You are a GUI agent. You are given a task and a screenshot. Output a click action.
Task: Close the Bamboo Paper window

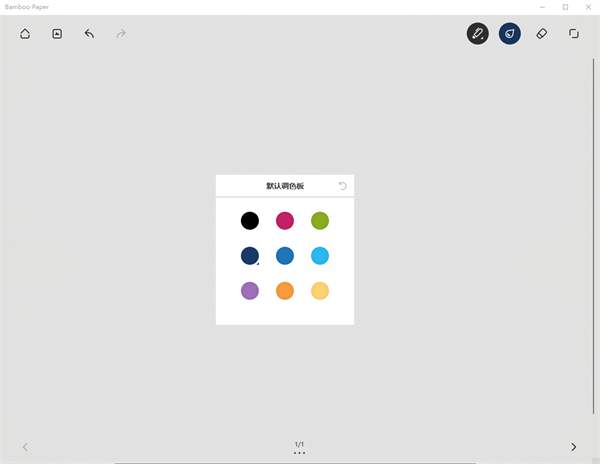[588, 7]
